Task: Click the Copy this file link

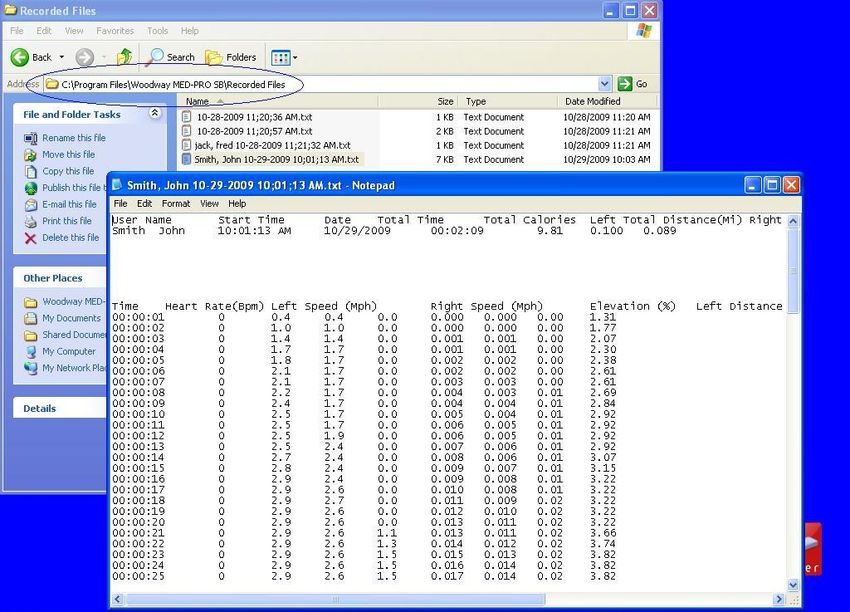Action: (x=68, y=171)
